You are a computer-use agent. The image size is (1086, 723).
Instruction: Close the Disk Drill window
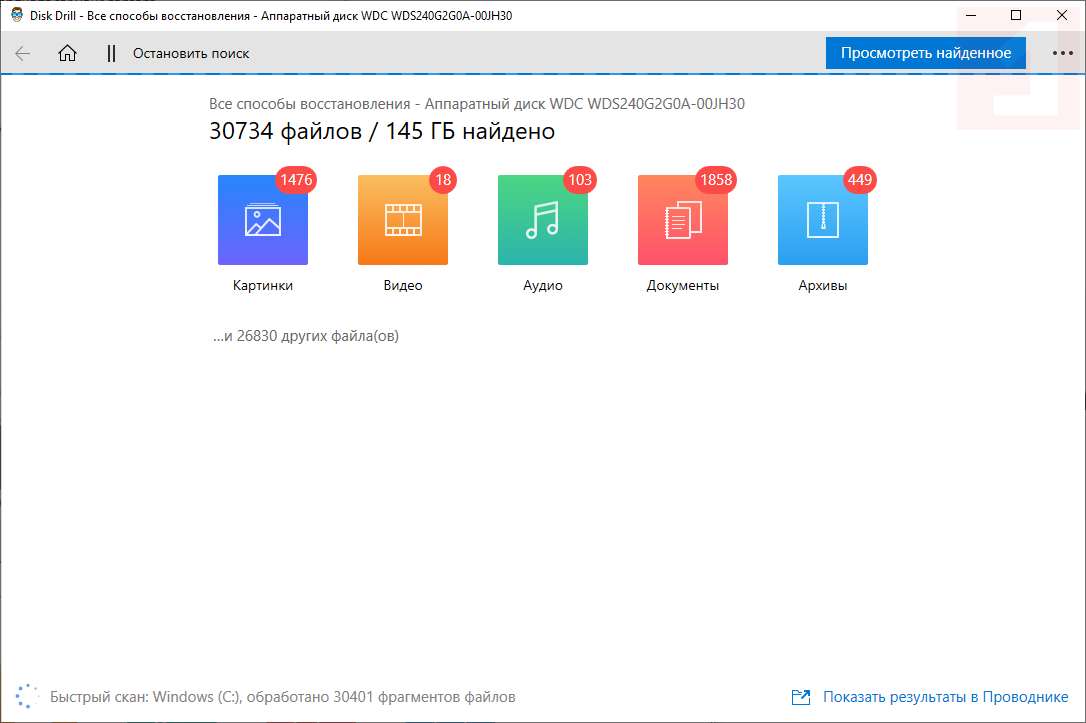pyautogui.click(x=1062, y=15)
